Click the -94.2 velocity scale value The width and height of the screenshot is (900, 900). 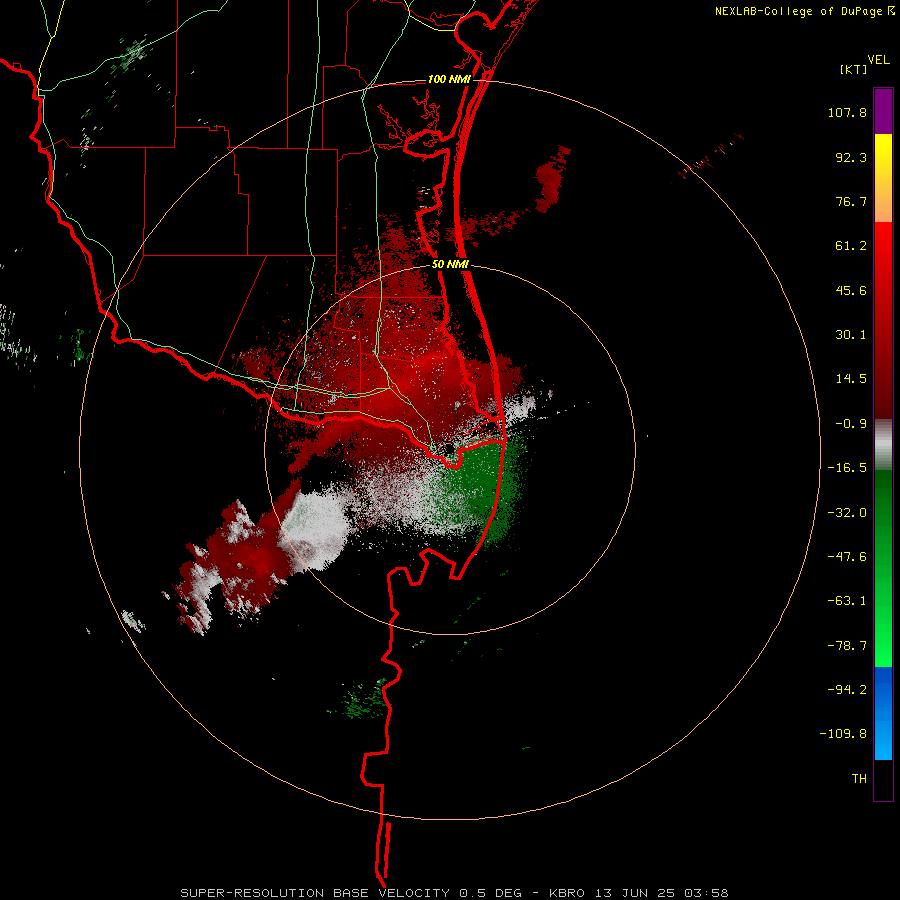point(847,690)
